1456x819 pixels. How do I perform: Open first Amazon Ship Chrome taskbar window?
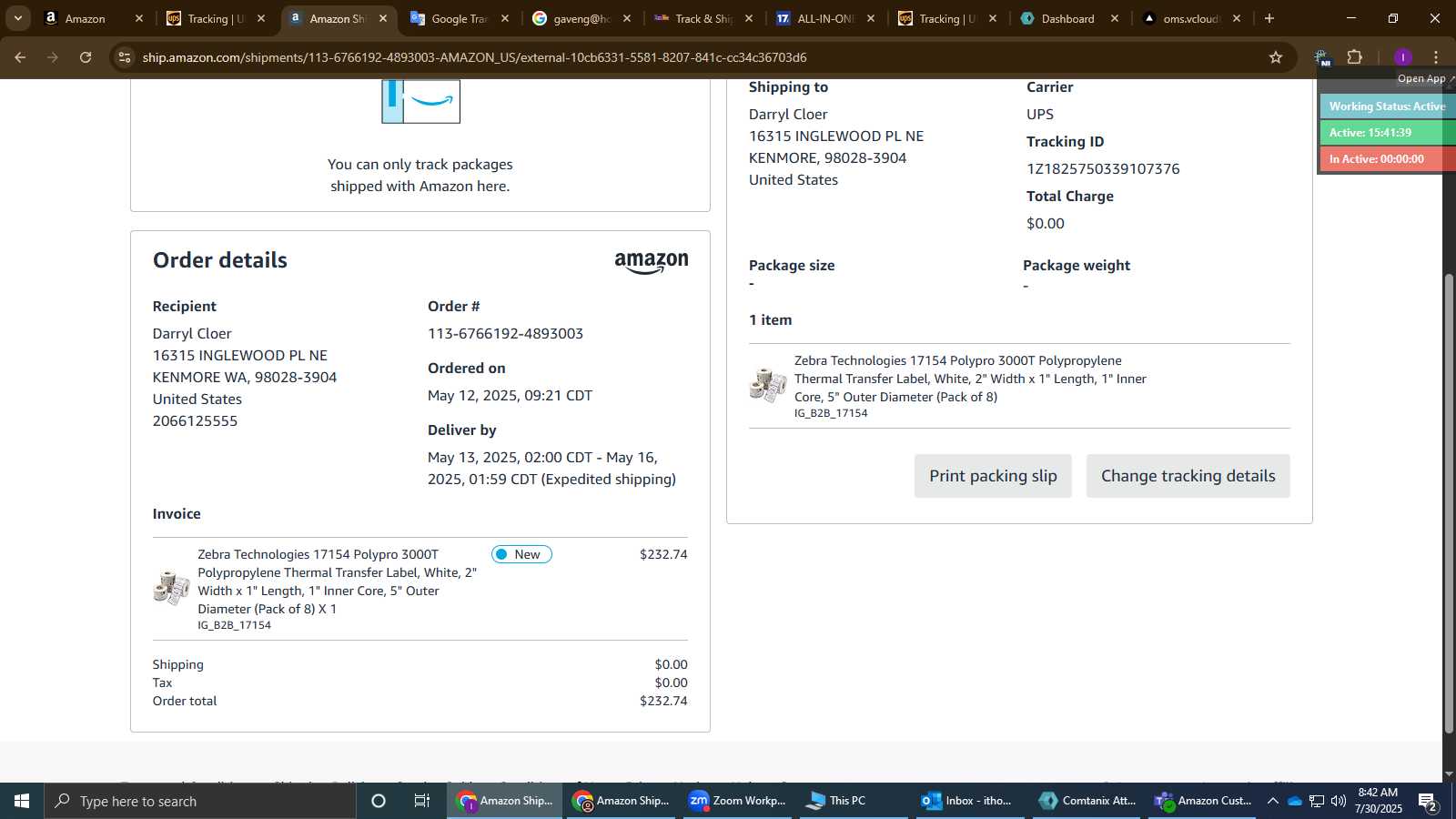[505, 801]
